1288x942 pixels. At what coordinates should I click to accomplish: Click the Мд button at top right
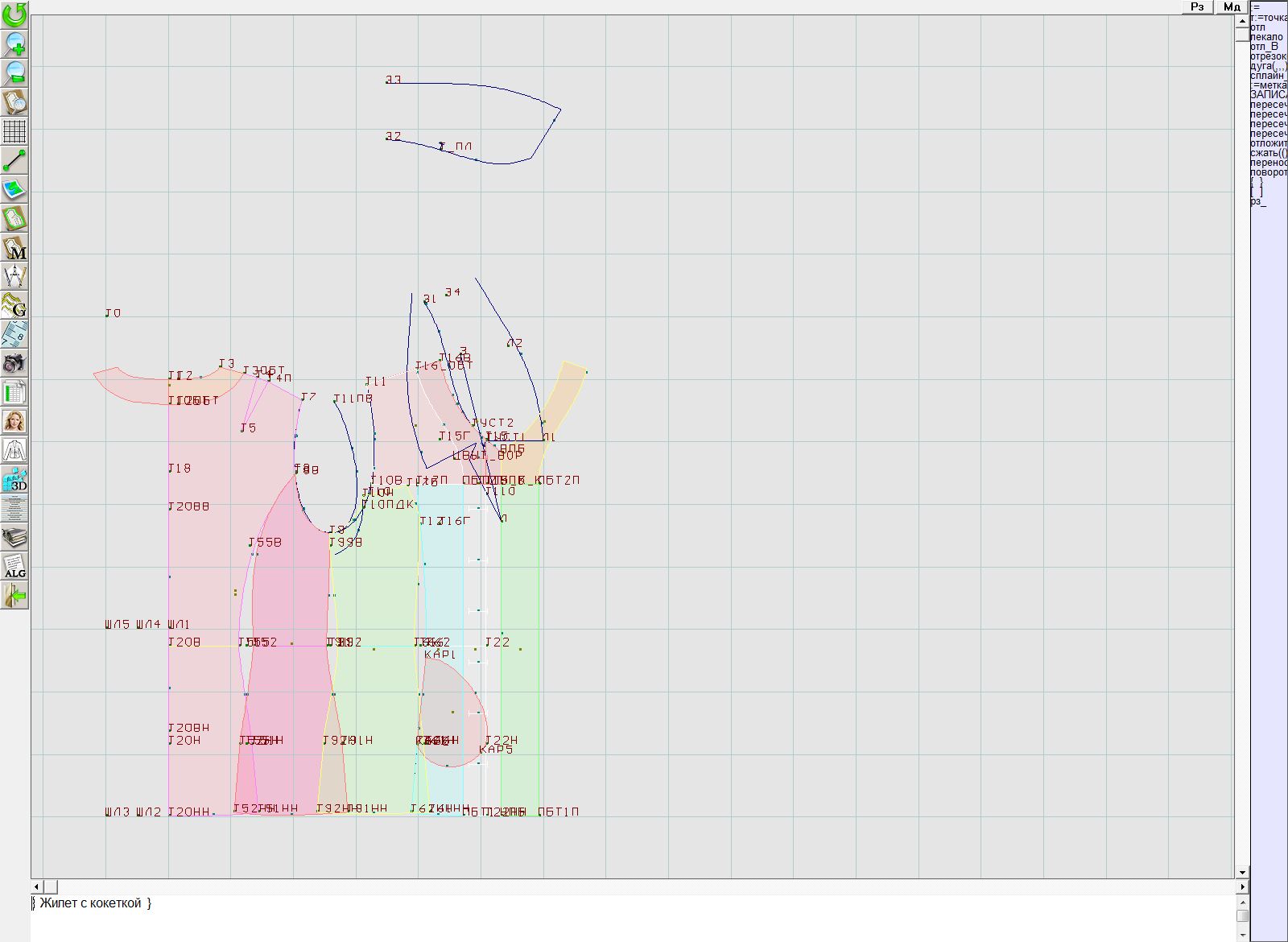tap(1232, 7)
